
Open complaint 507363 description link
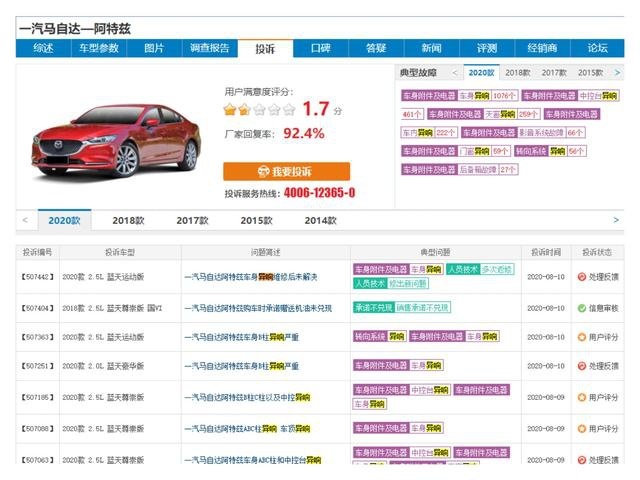pyautogui.click(x=242, y=337)
